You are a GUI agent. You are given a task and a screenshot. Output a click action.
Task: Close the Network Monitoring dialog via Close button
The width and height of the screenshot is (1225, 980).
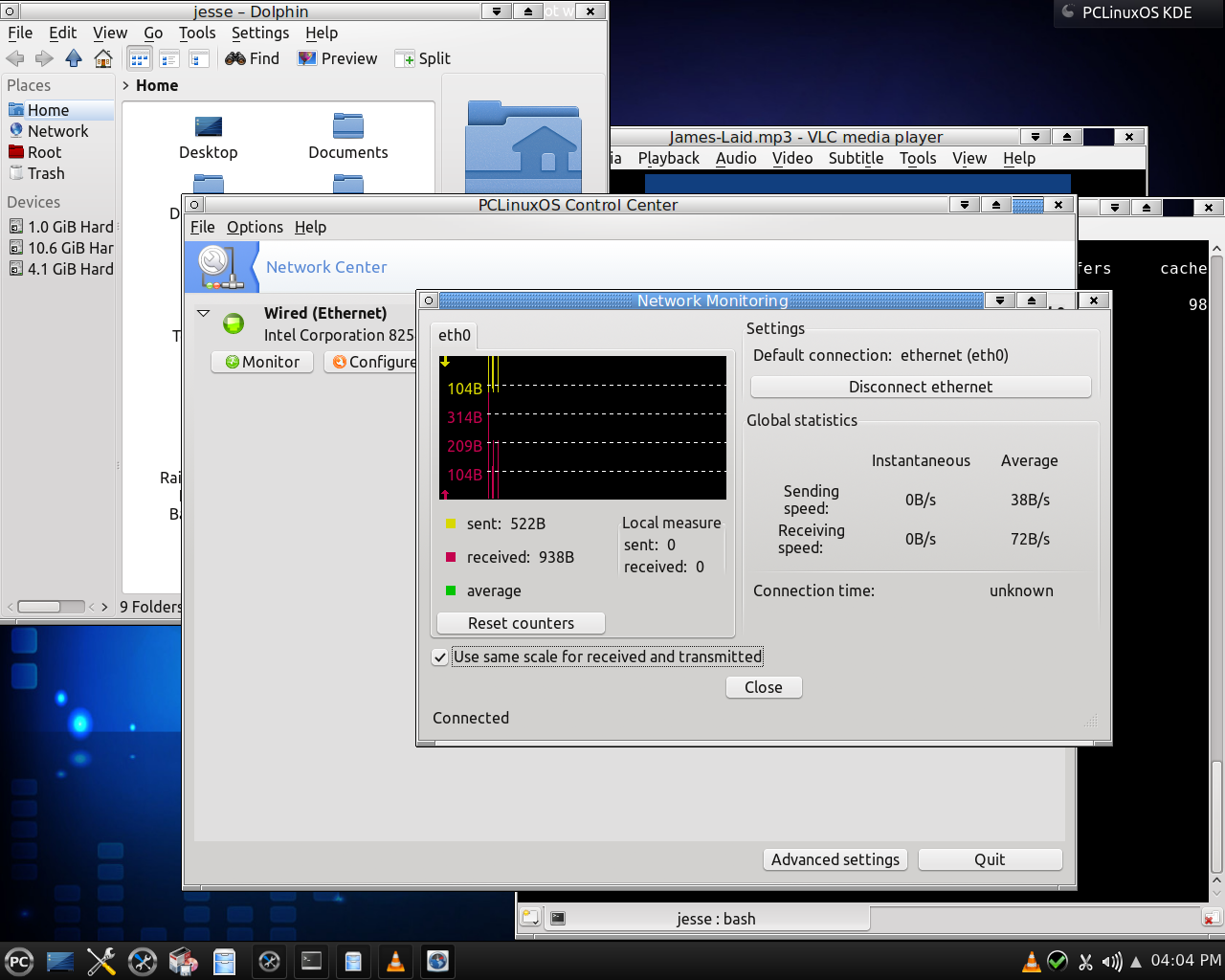click(764, 687)
